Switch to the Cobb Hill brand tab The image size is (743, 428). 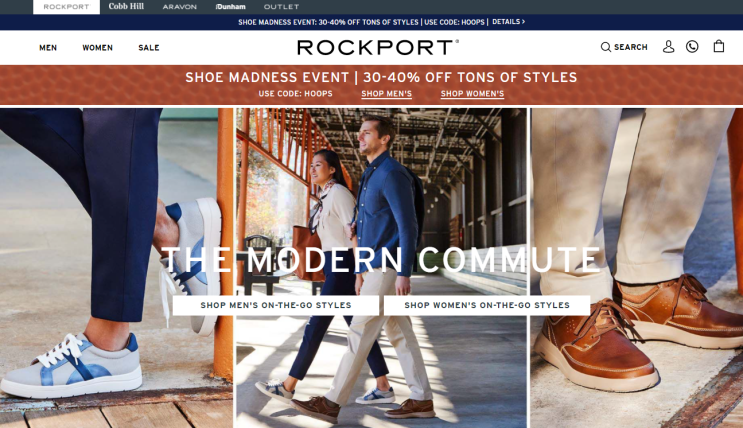[x=126, y=7]
